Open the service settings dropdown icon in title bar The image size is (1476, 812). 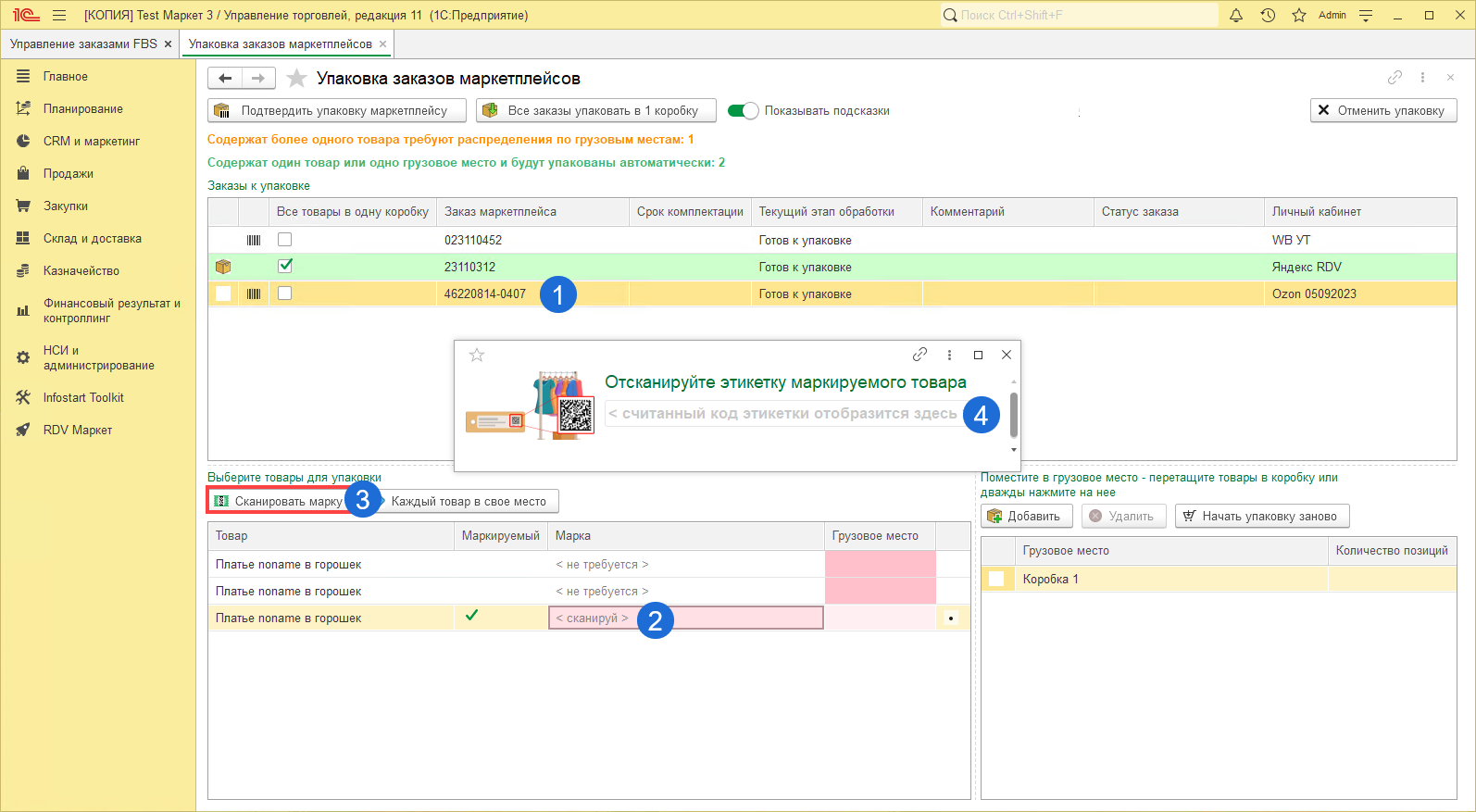1366,15
